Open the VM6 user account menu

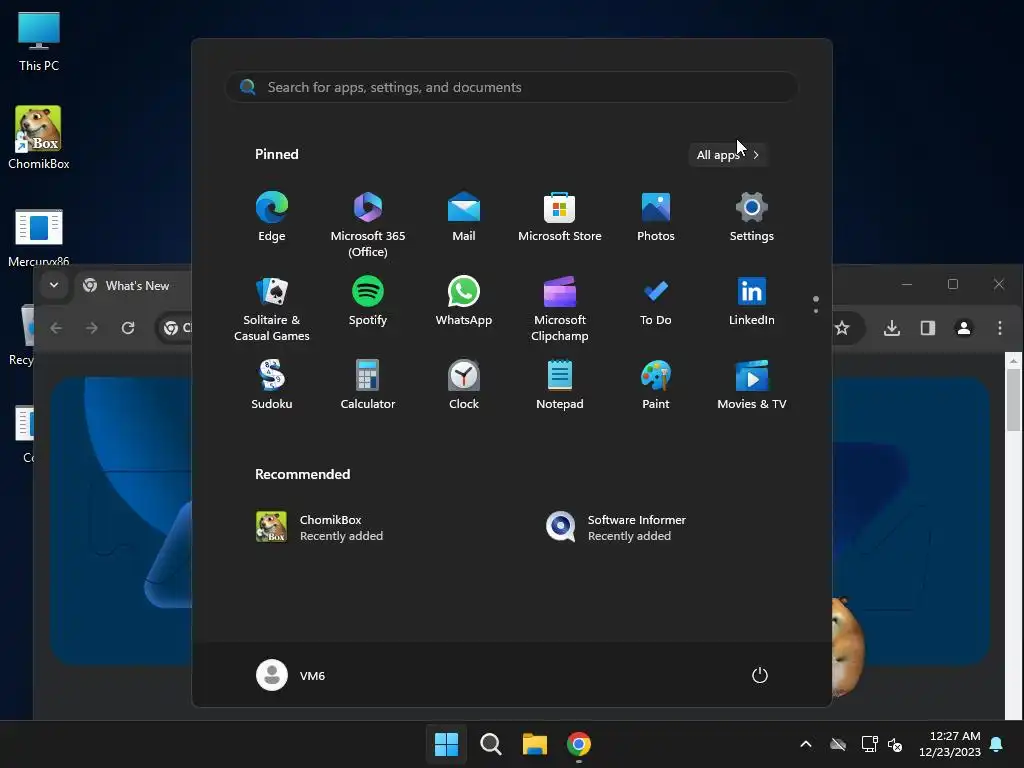[x=291, y=675]
